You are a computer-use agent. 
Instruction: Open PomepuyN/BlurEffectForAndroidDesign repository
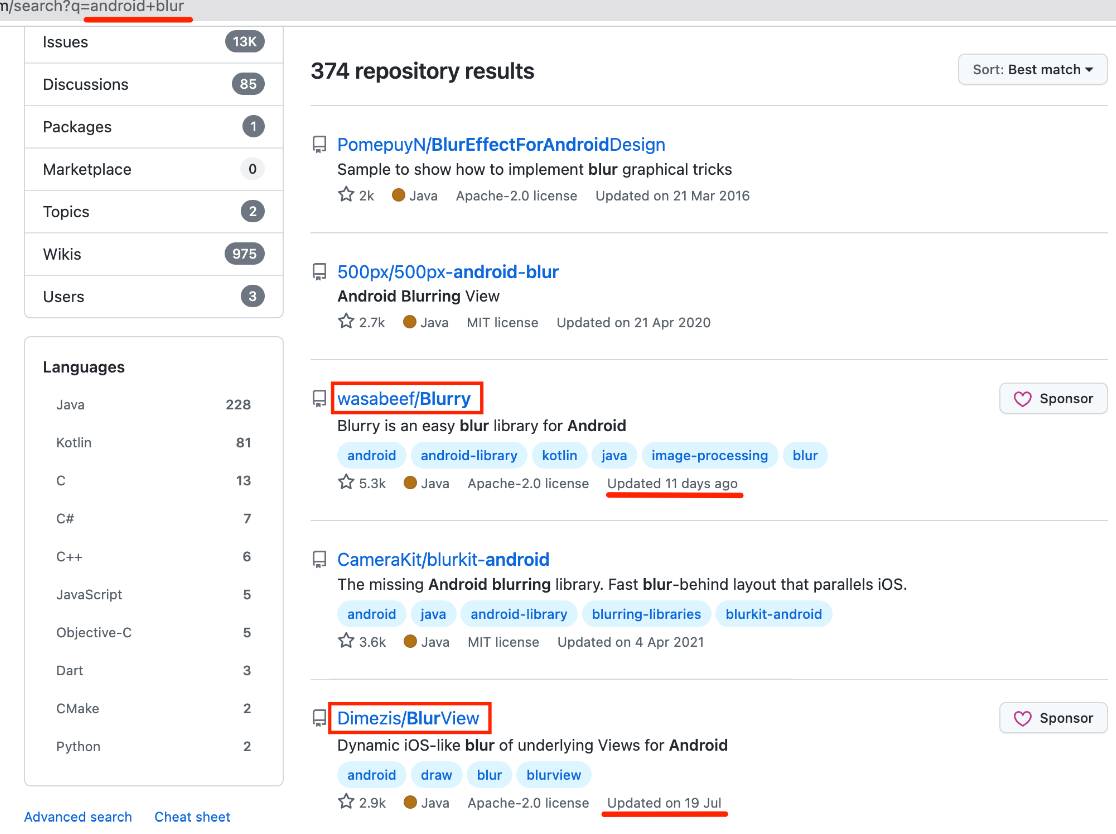click(x=501, y=145)
